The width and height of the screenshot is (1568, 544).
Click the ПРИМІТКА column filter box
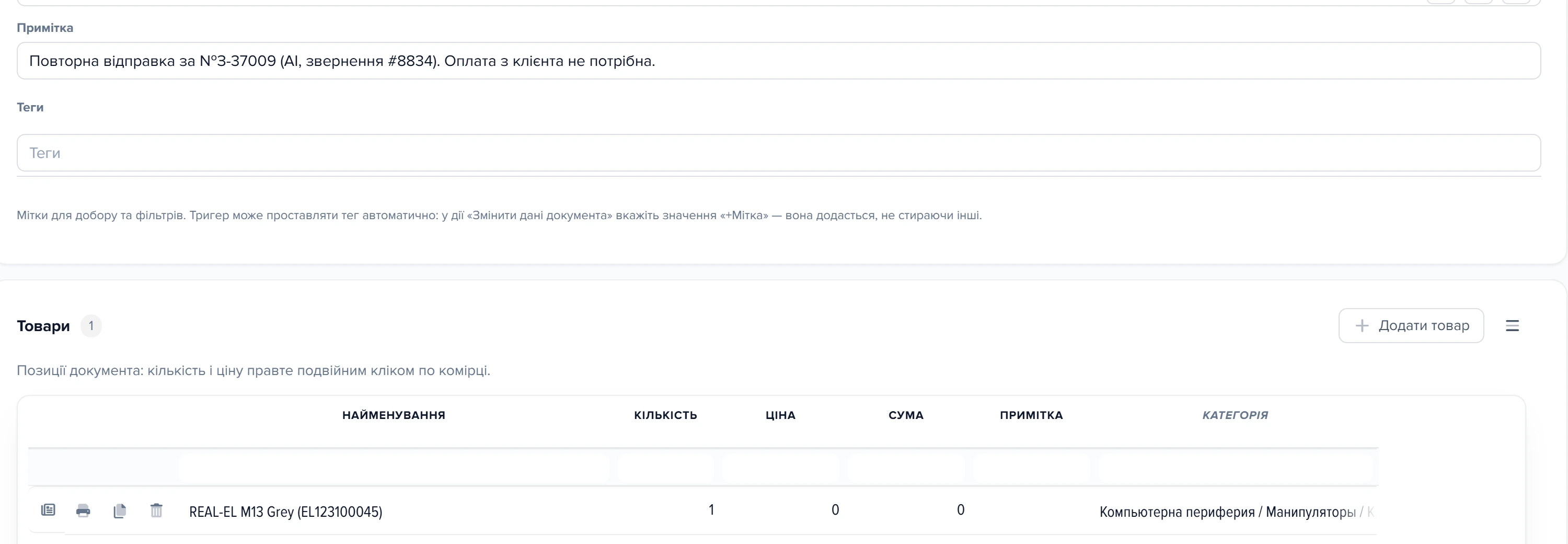pyautogui.click(x=1031, y=468)
